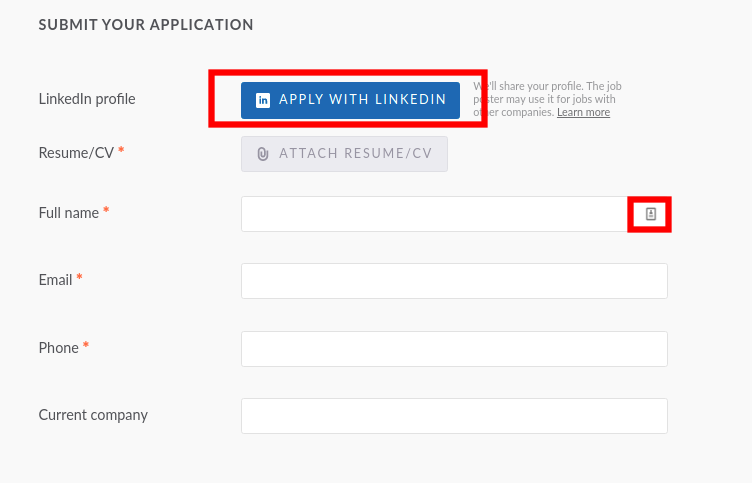Click the autofill contact icon in the Full name field

(650, 214)
